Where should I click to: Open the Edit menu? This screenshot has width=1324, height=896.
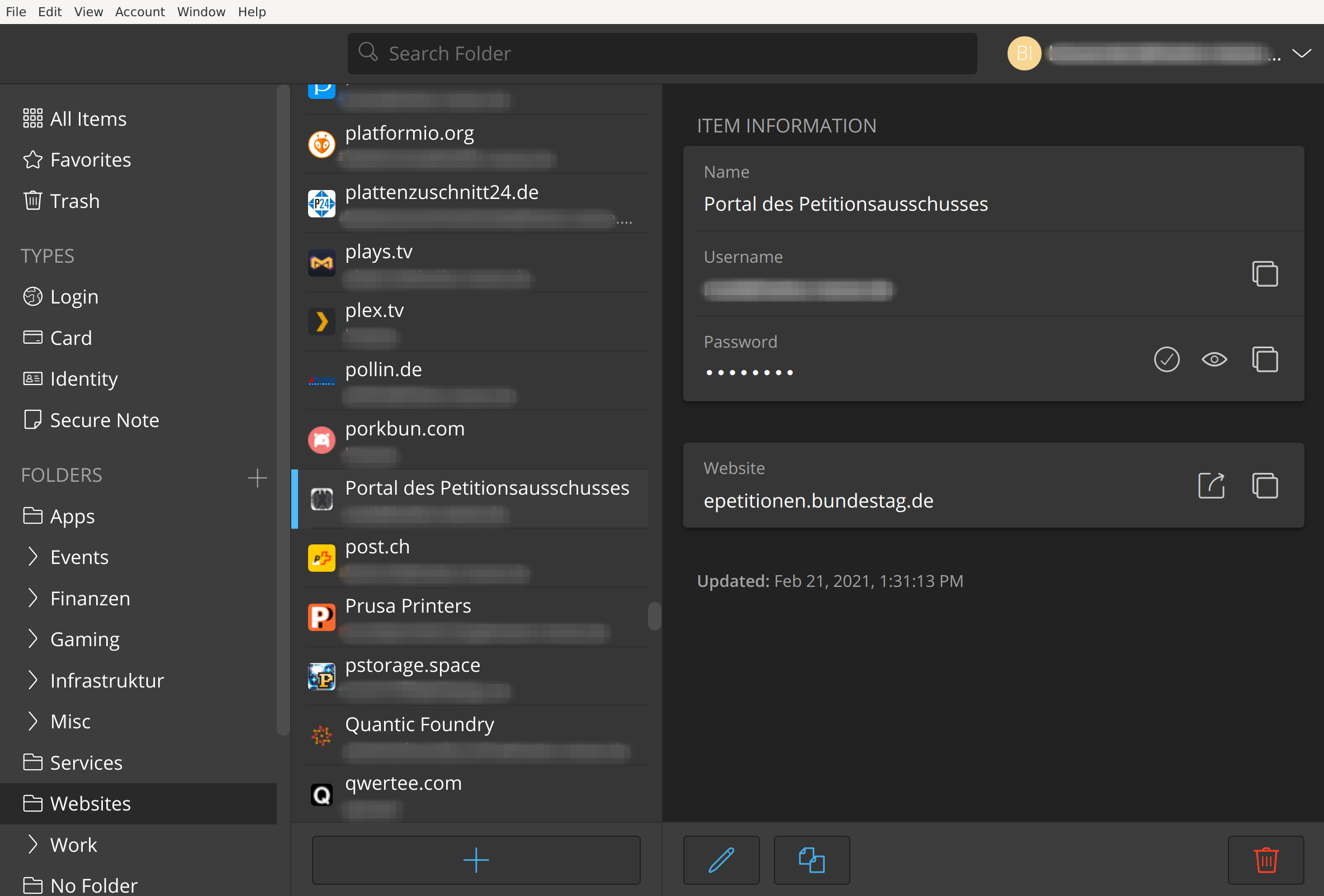point(50,11)
